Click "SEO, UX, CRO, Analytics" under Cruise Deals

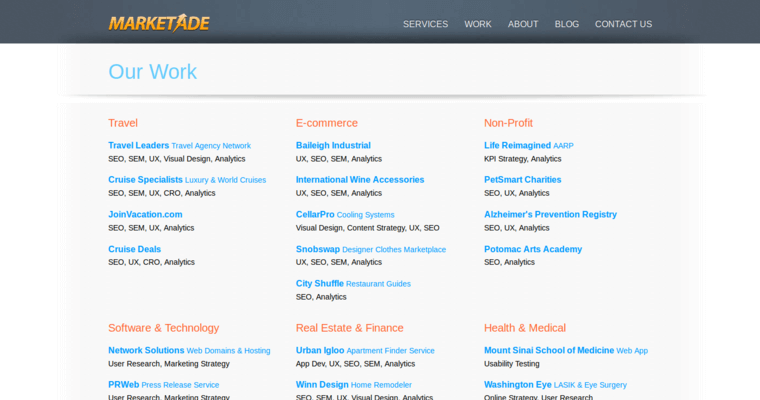click(x=151, y=262)
